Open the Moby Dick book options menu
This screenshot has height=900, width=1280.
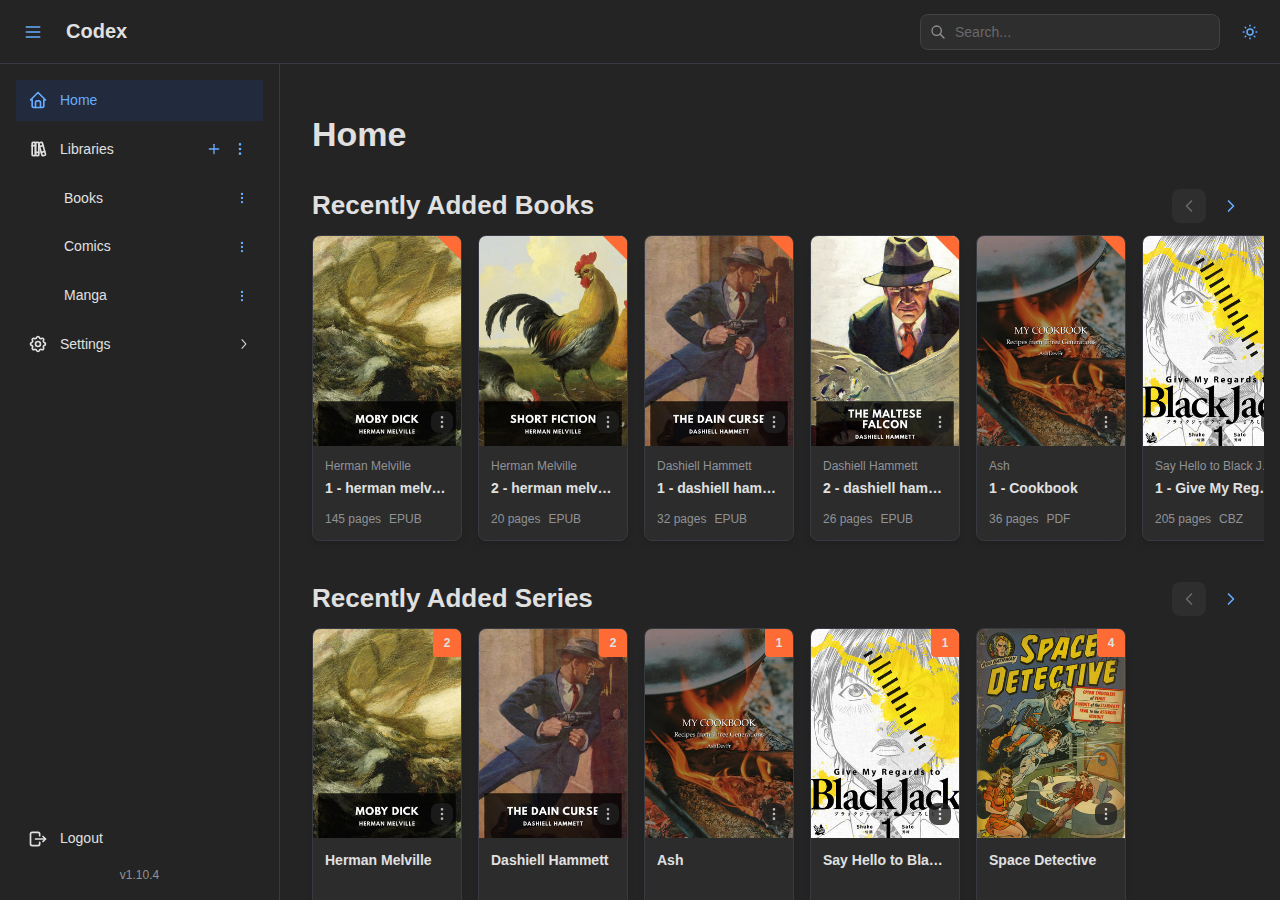click(443, 422)
